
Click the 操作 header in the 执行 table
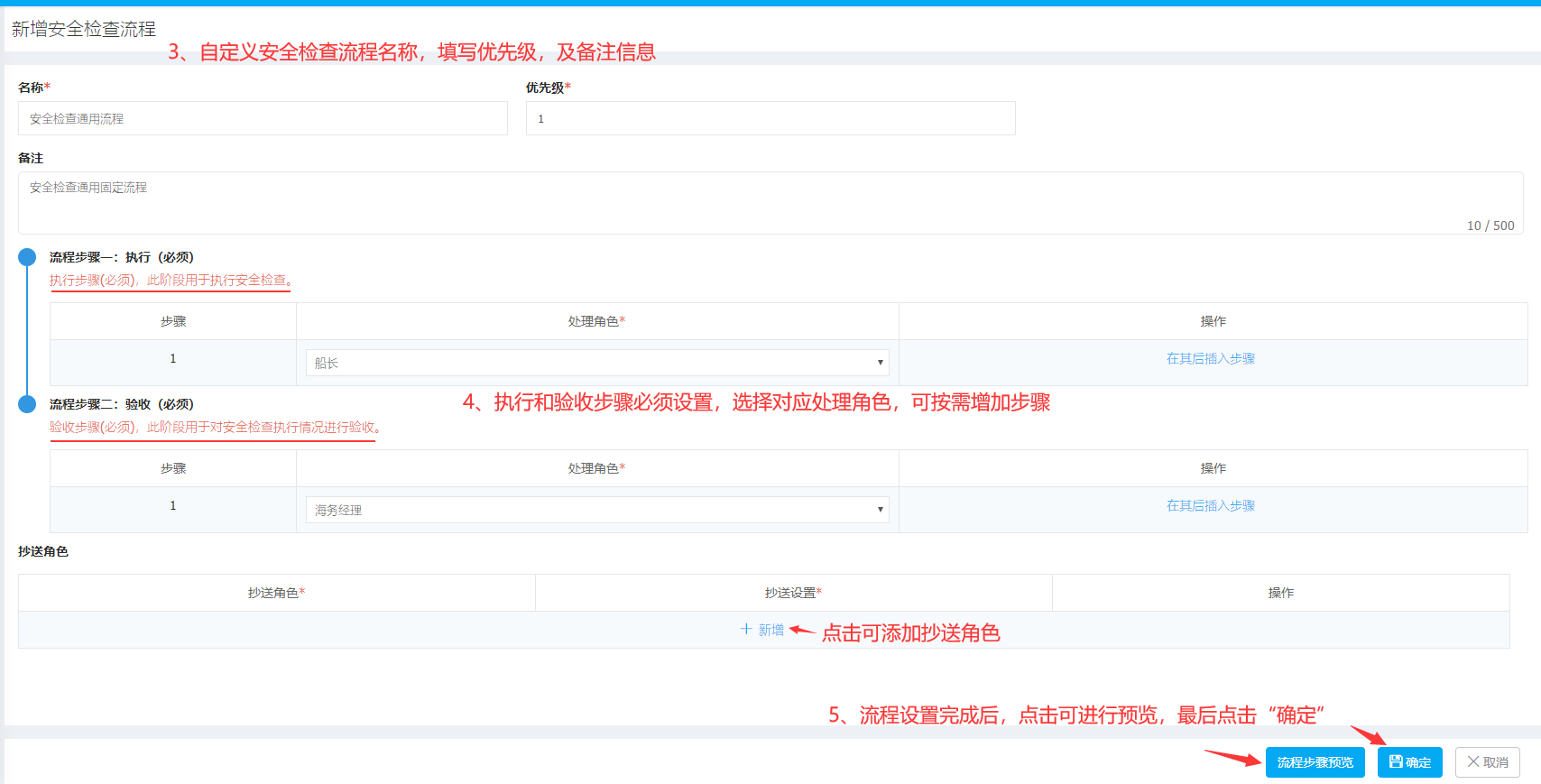(1213, 321)
